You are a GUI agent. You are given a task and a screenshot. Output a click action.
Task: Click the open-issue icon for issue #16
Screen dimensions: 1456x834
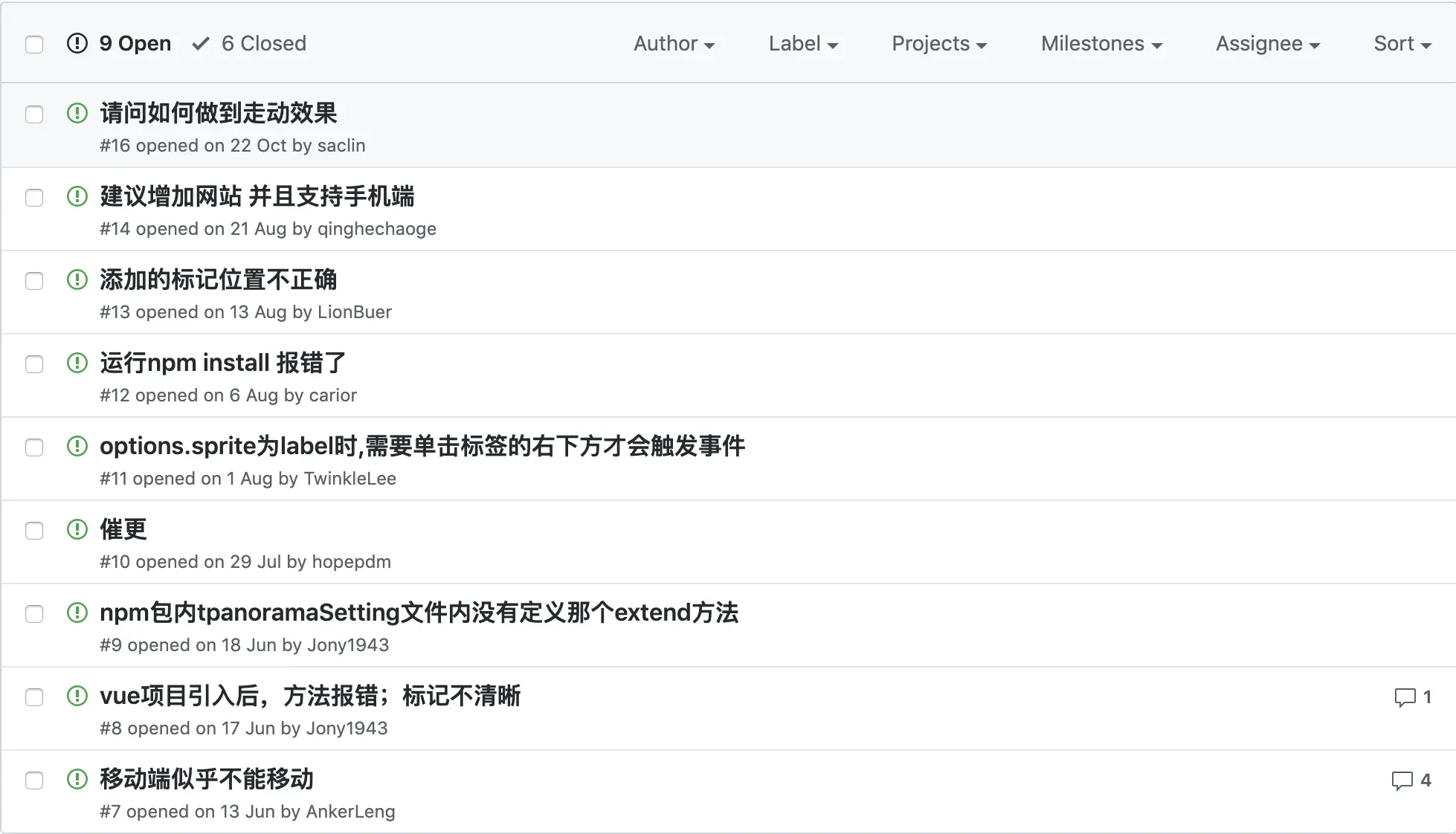[77, 113]
